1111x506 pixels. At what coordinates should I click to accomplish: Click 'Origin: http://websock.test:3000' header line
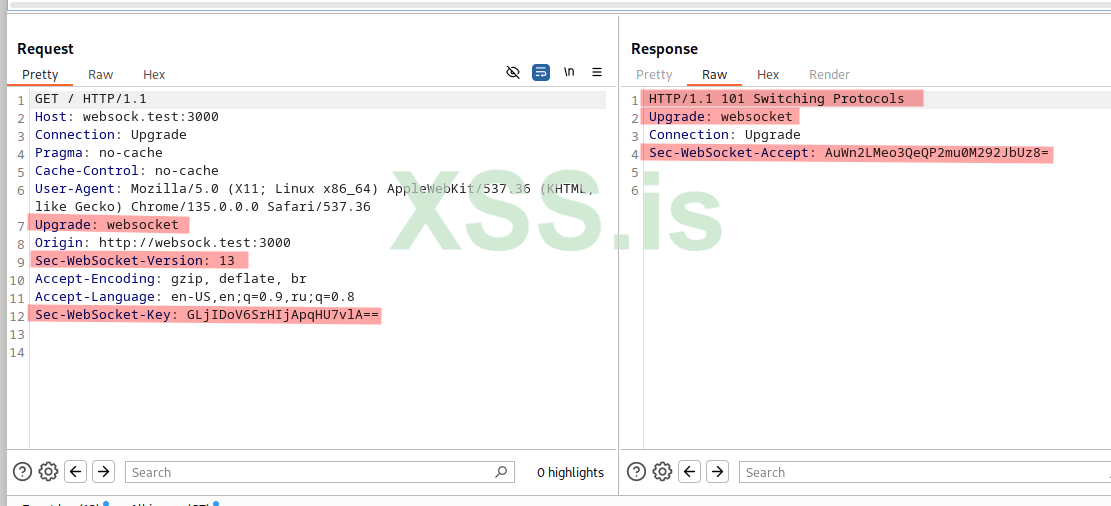coord(162,243)
